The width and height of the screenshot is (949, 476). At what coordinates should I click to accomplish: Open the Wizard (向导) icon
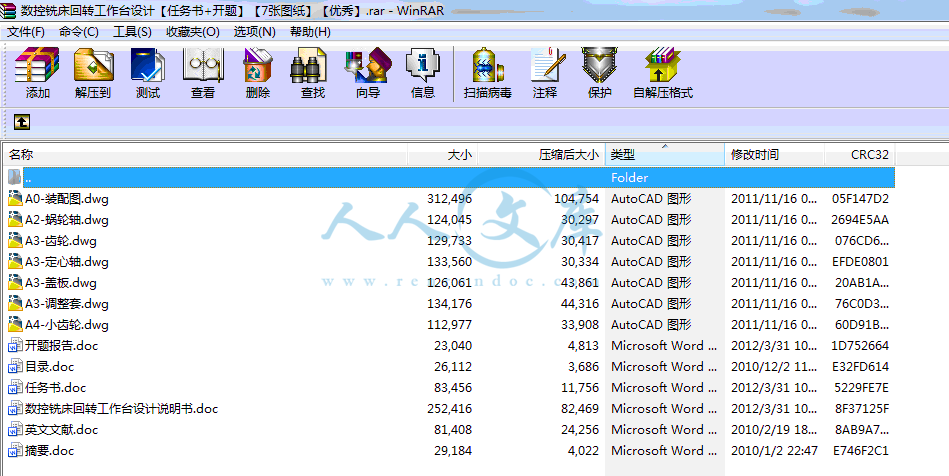coord(367,65)
